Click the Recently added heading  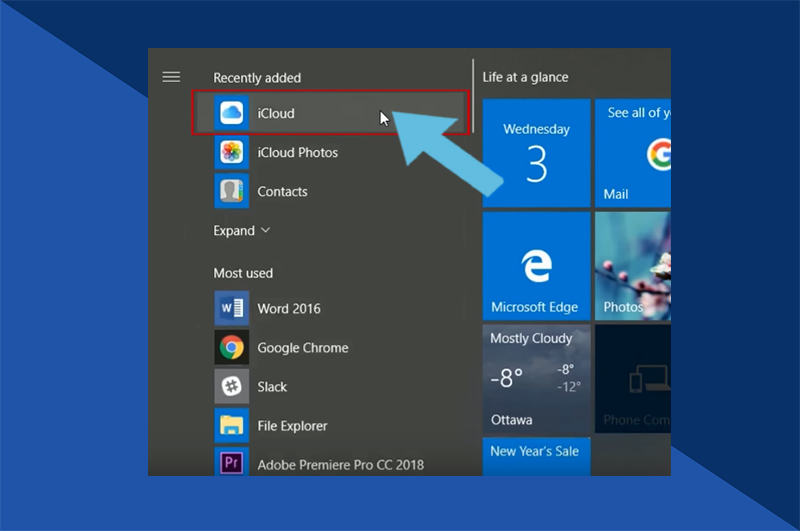point(257,78)
